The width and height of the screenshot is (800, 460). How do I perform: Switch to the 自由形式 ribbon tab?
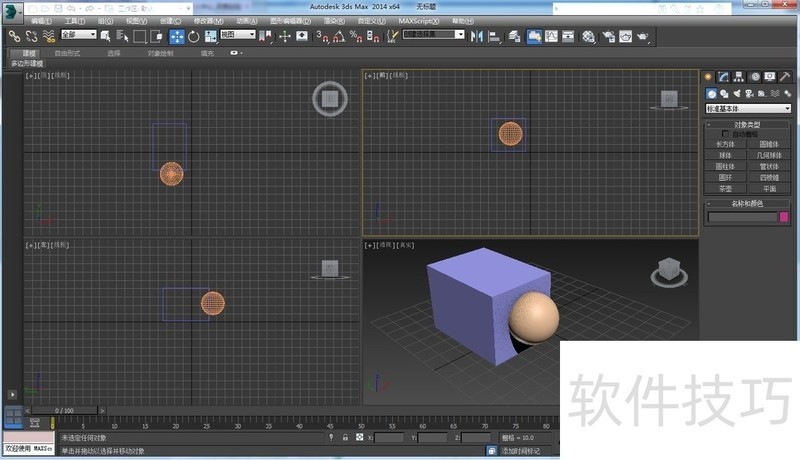68,52
